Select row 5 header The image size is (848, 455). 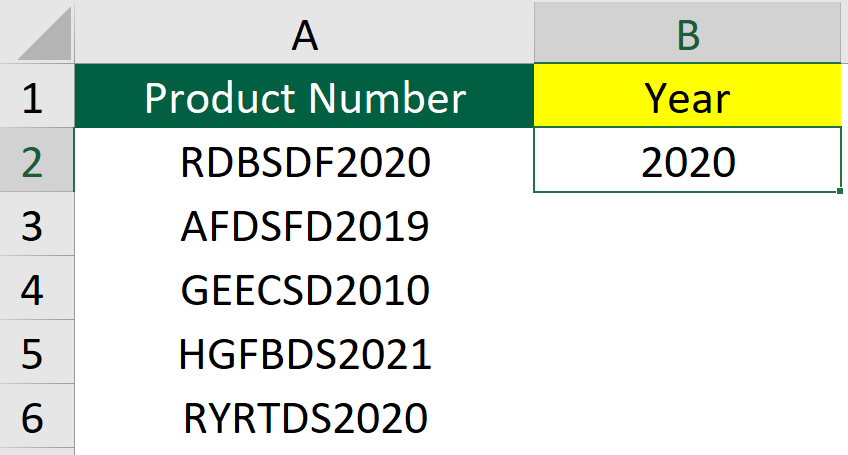[x=37, y=352]
